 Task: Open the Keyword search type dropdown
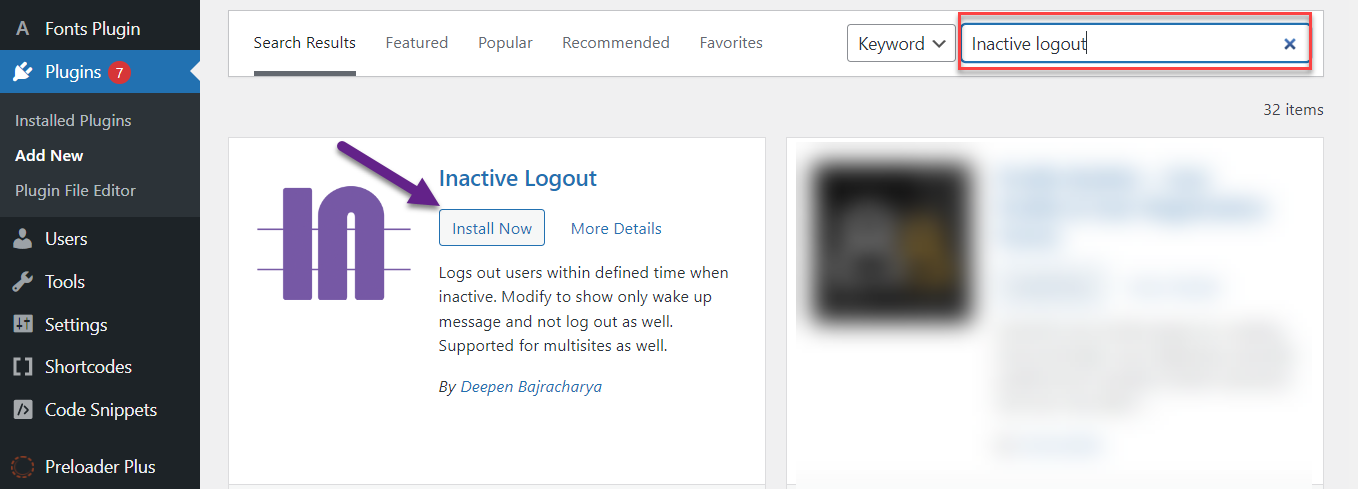click(x=901, y=44)
